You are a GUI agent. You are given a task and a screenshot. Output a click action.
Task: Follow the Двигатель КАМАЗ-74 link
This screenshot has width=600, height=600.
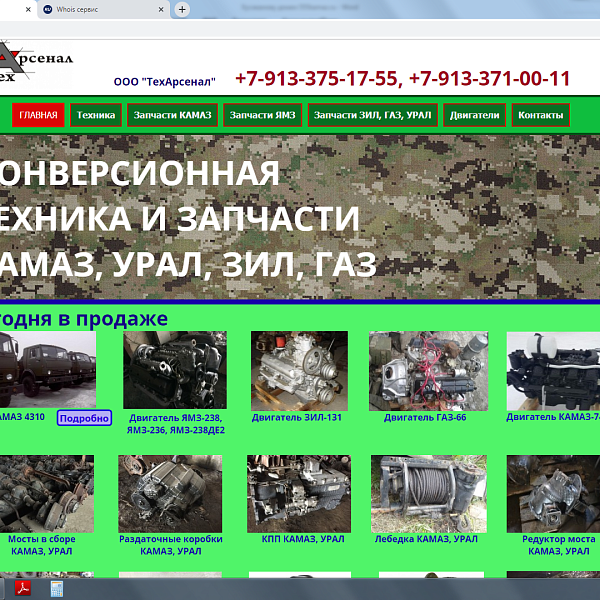(x=553, y=417)
